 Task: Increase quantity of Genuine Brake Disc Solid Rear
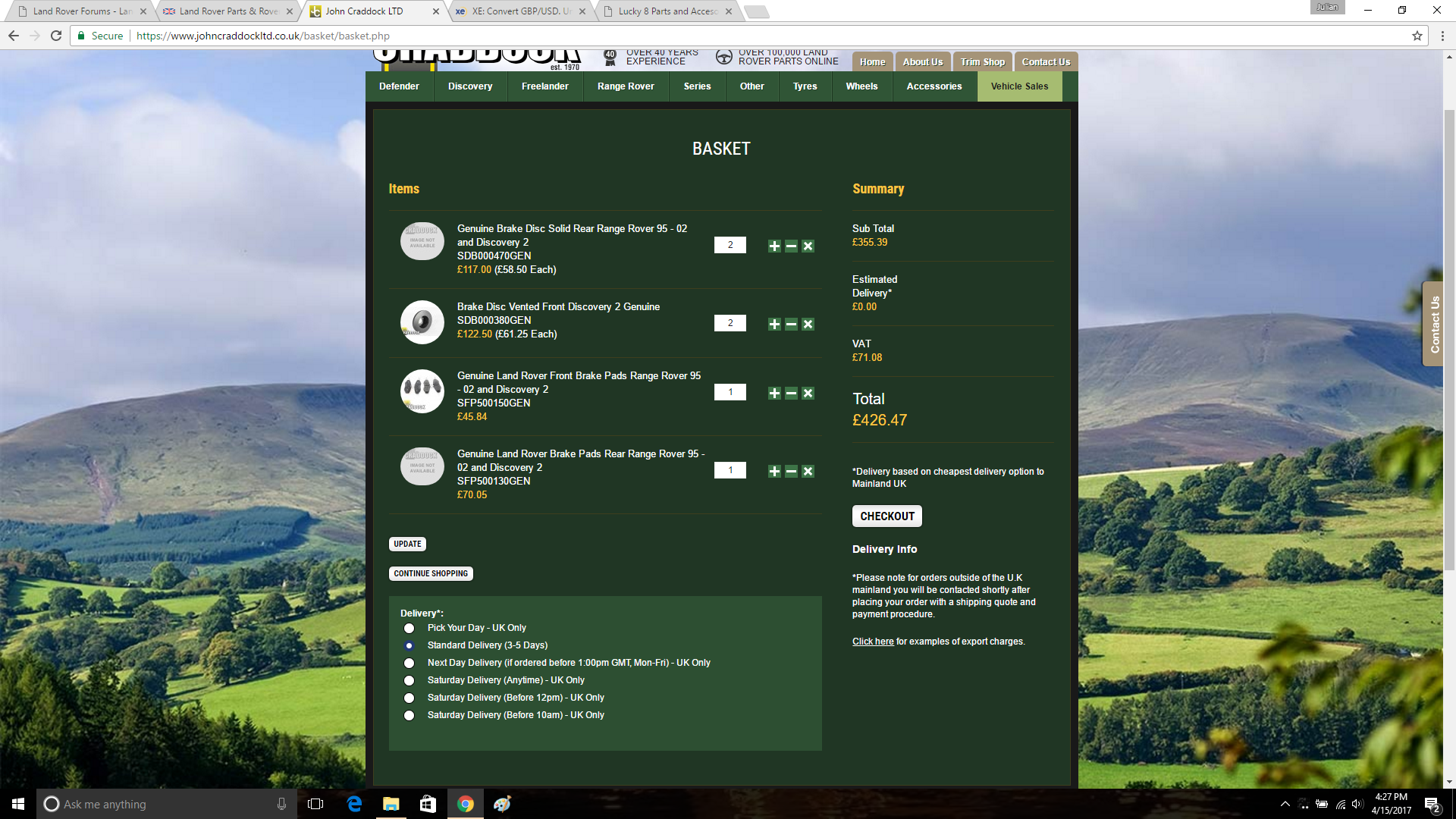pos(774,246)
